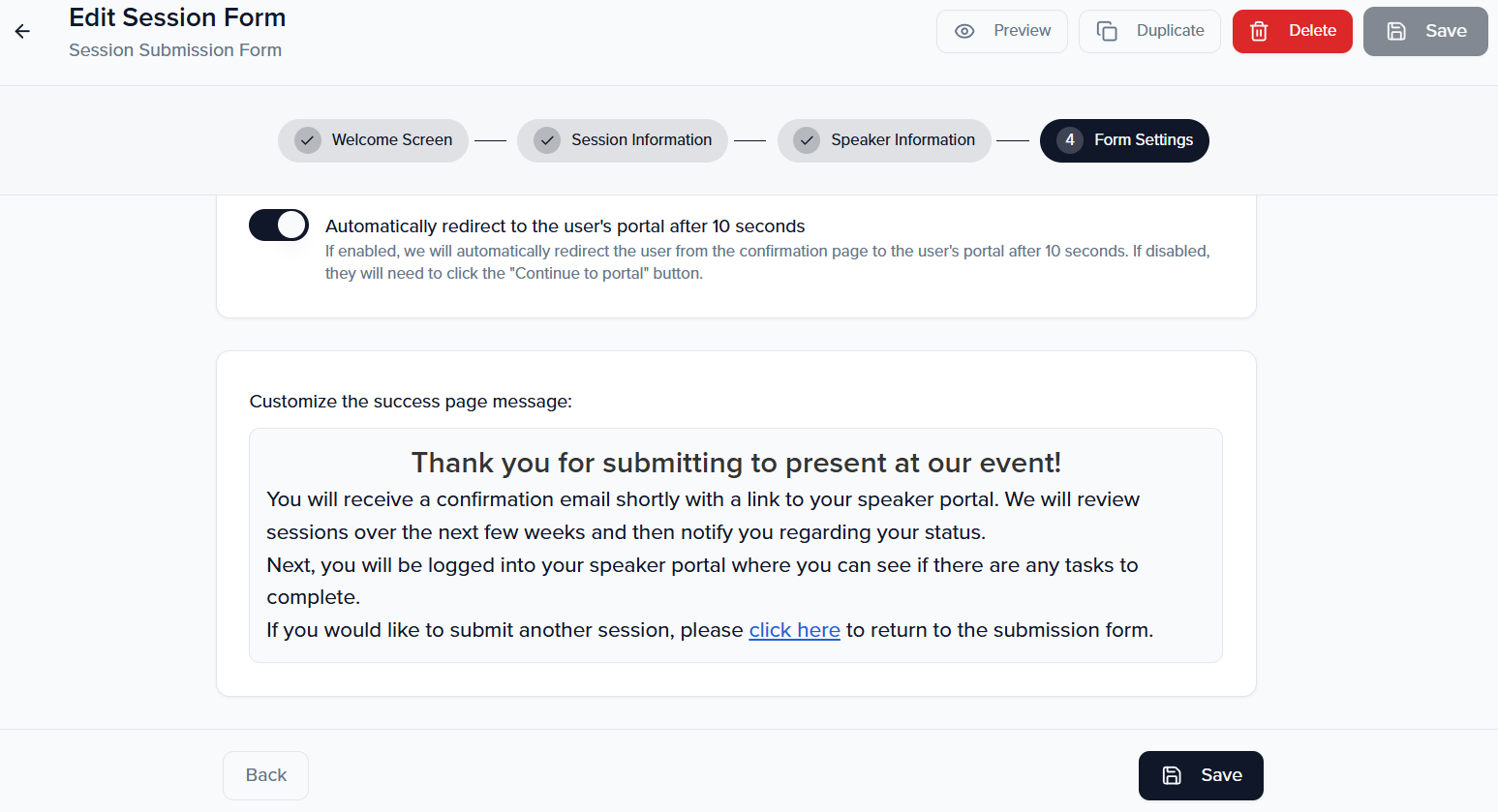Screen dimensions: 1498x812
Task: Go to the Session Information step
Action: pos(641,140)
